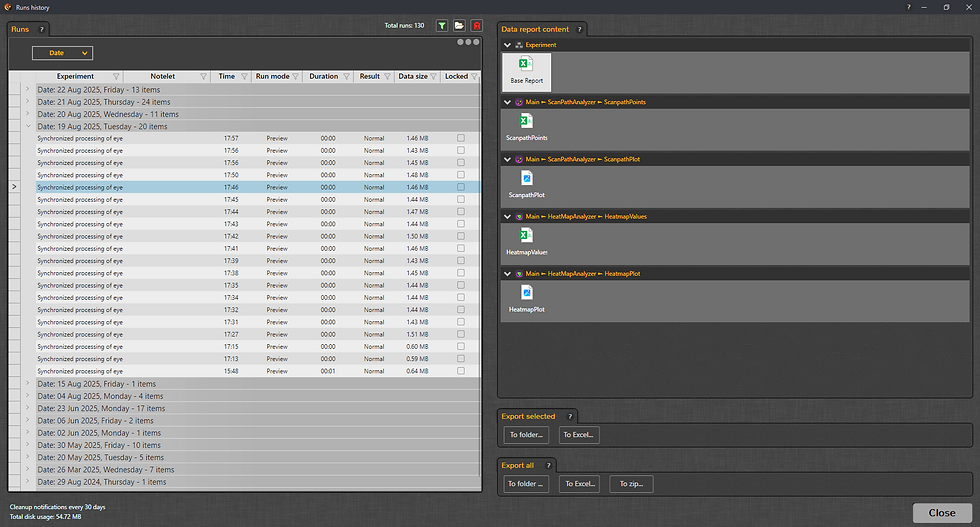Click the three dots panel options
980x527 pixels.
tap(468, 42)
